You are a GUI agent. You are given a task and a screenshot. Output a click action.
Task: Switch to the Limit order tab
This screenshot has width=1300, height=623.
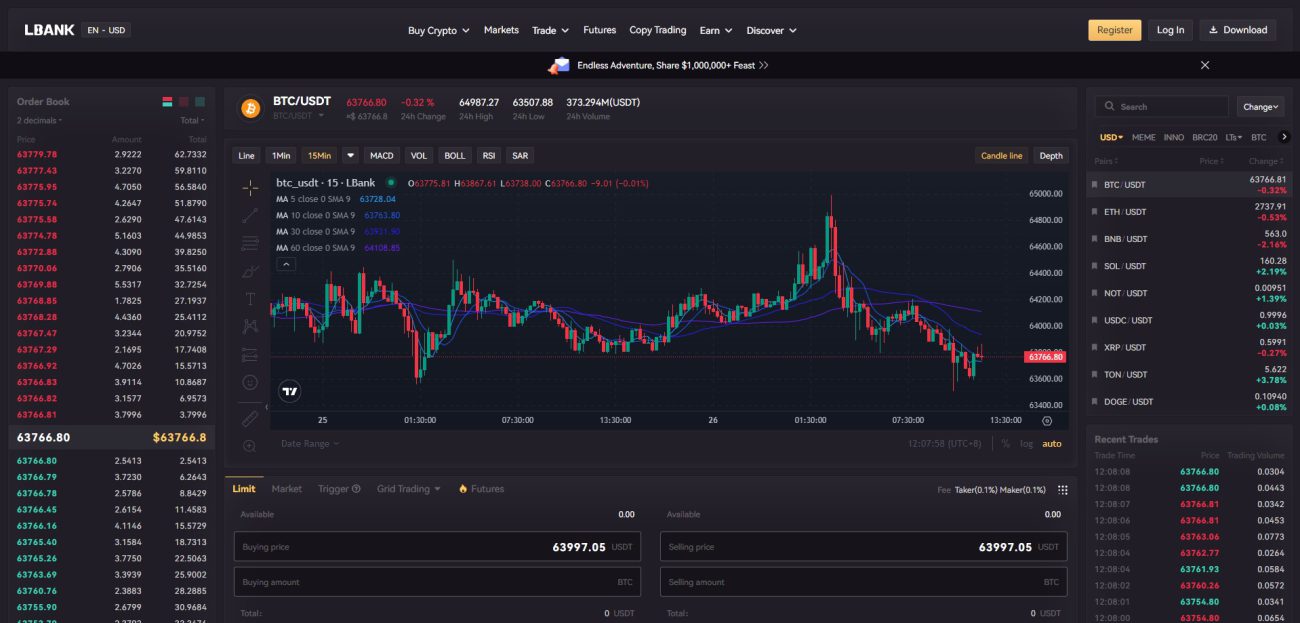[x=244, y=489]
